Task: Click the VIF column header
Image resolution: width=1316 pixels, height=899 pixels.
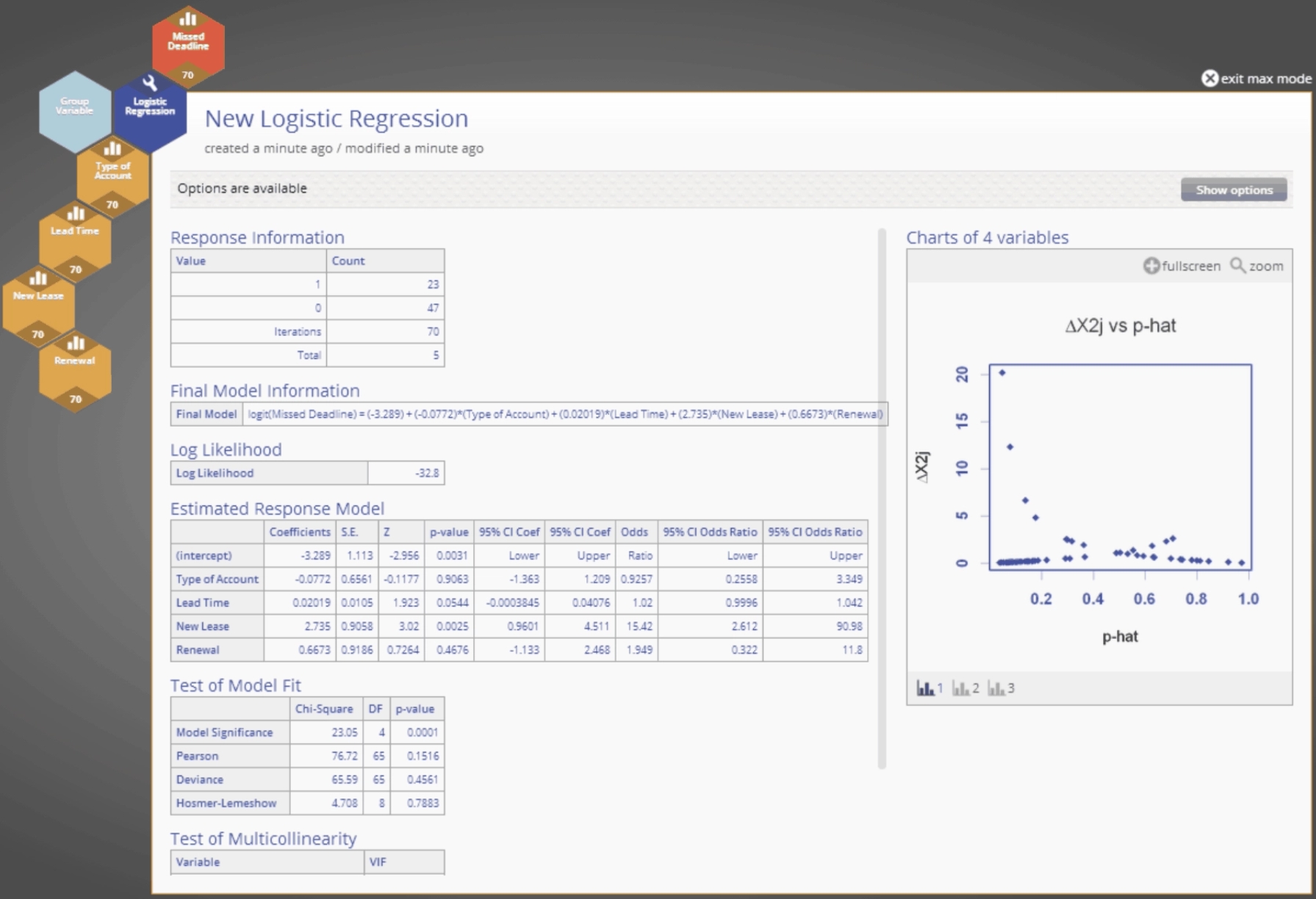Action: [404, 862]
